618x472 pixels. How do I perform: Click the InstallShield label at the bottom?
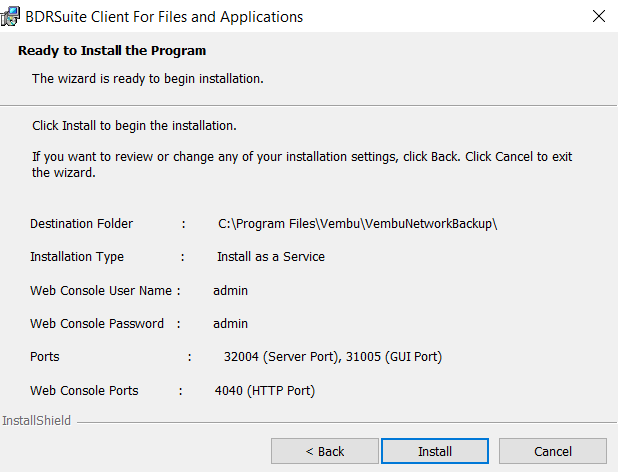tap(37, 420)
